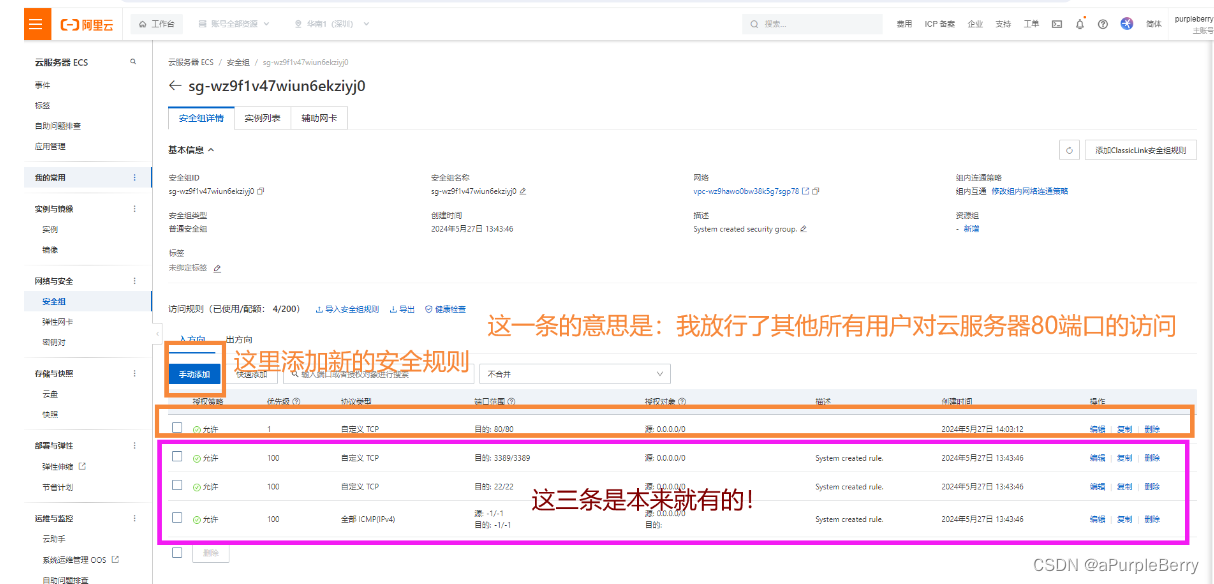Click 编辑 on the port 80 rule
Screen dimensions: 1214x584
pos(1100,427)
